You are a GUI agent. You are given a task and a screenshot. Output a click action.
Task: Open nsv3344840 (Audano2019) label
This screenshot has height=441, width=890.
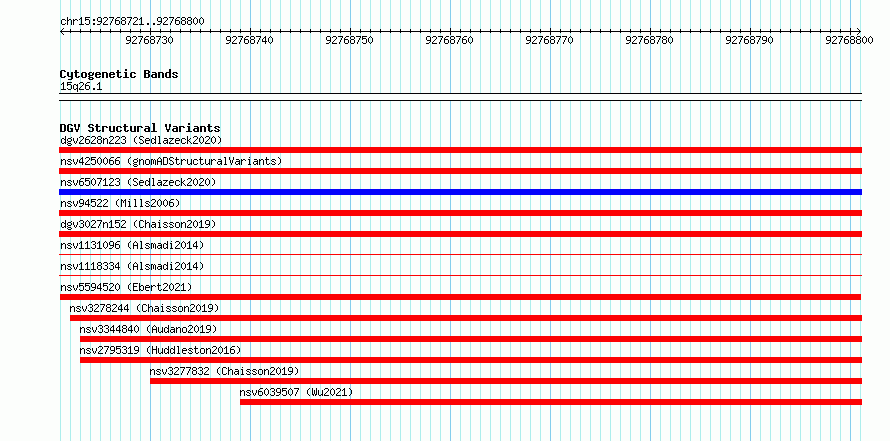coord(148,329)
